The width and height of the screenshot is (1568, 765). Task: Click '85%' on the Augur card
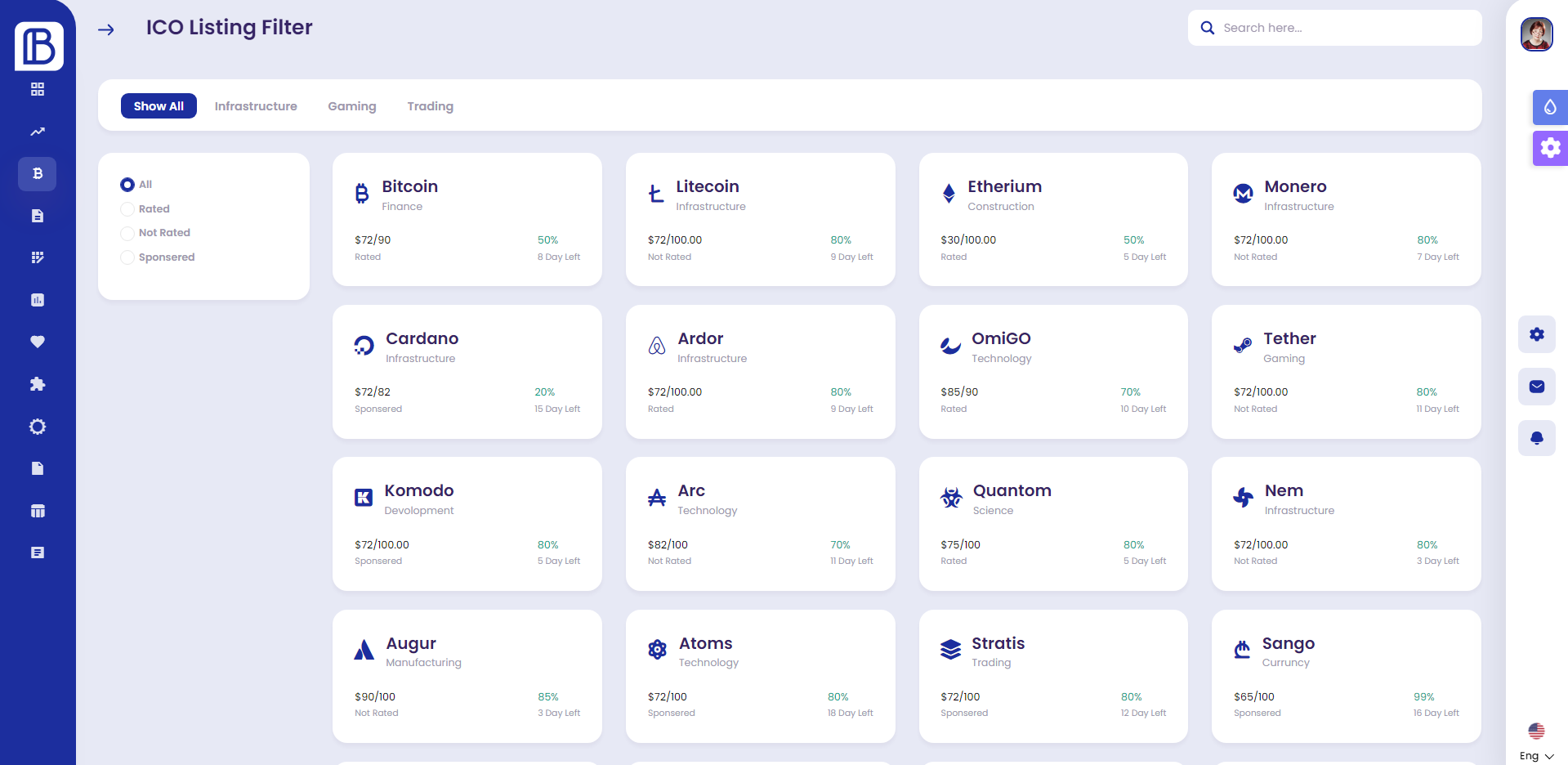[x=548, y=697]
